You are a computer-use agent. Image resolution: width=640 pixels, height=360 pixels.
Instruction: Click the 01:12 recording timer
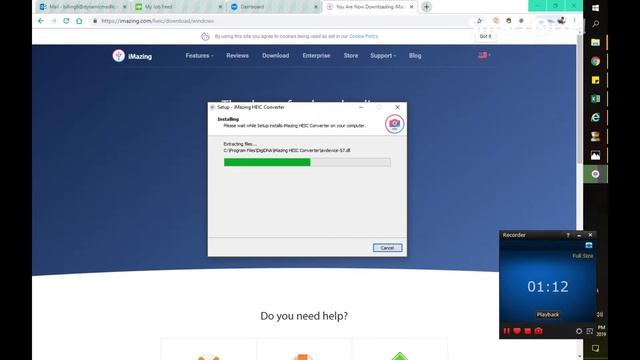[x=548, y=287]
